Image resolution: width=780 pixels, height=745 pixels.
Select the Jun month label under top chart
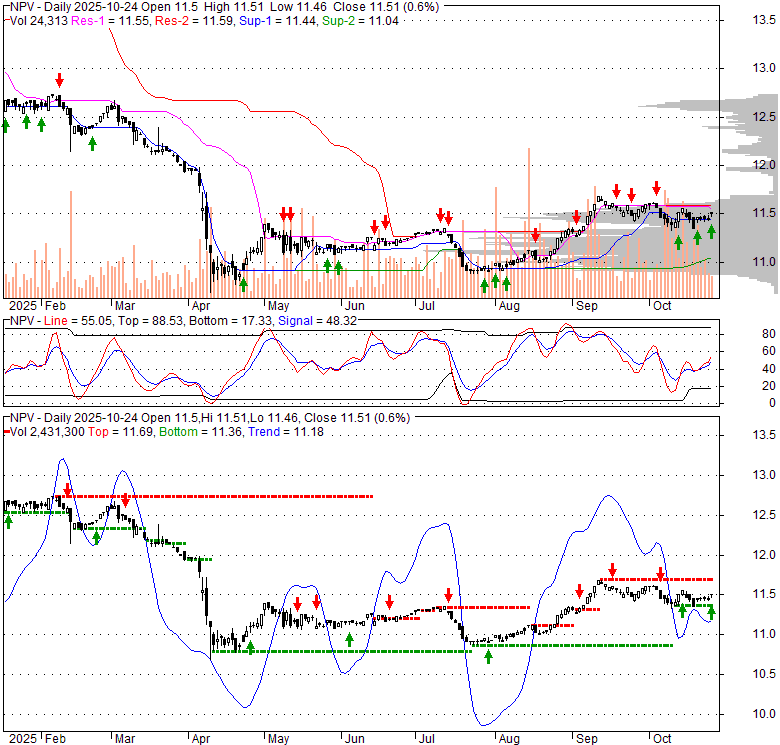point(355,305)
